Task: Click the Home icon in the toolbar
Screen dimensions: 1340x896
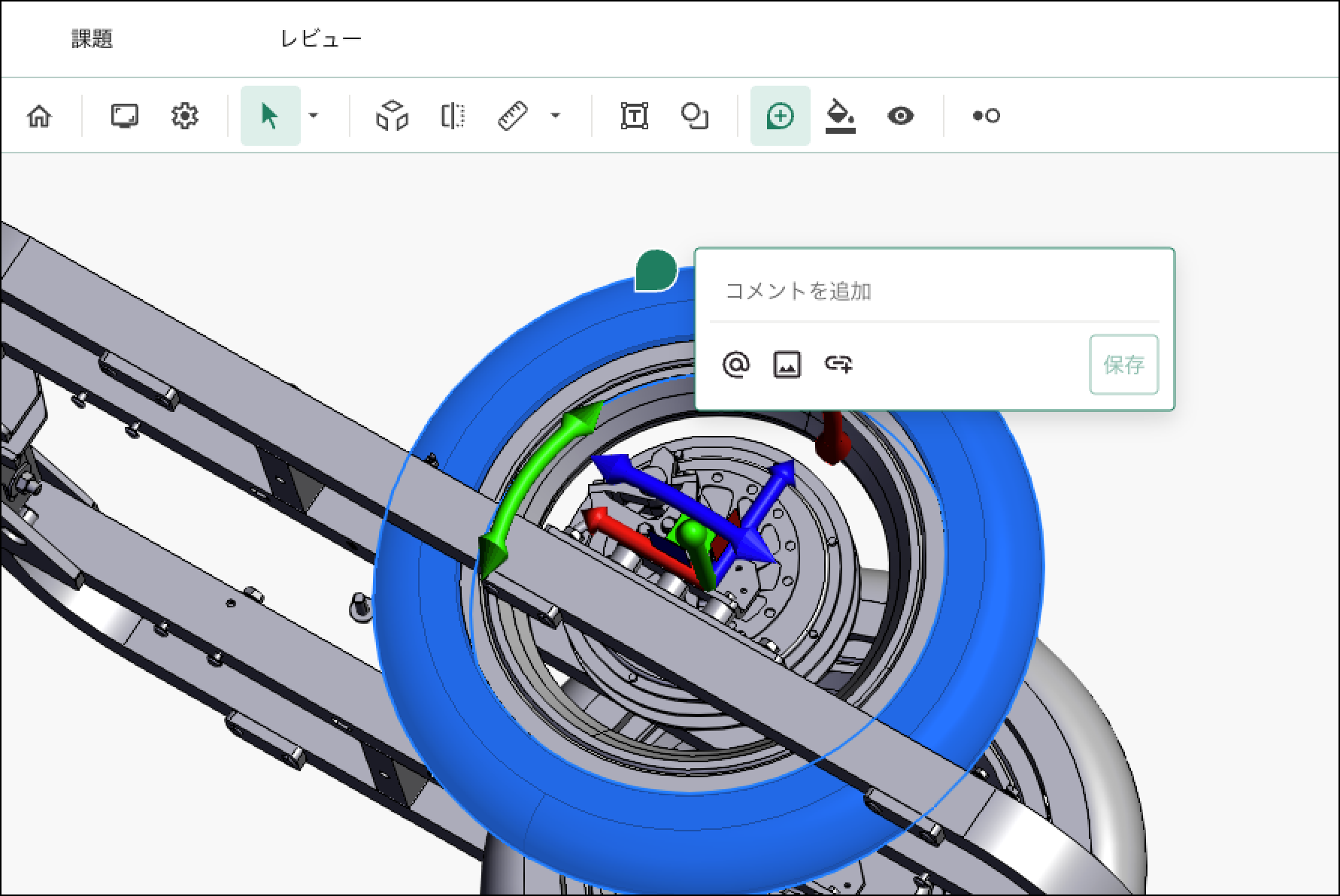Action: [x=39, y=117]
